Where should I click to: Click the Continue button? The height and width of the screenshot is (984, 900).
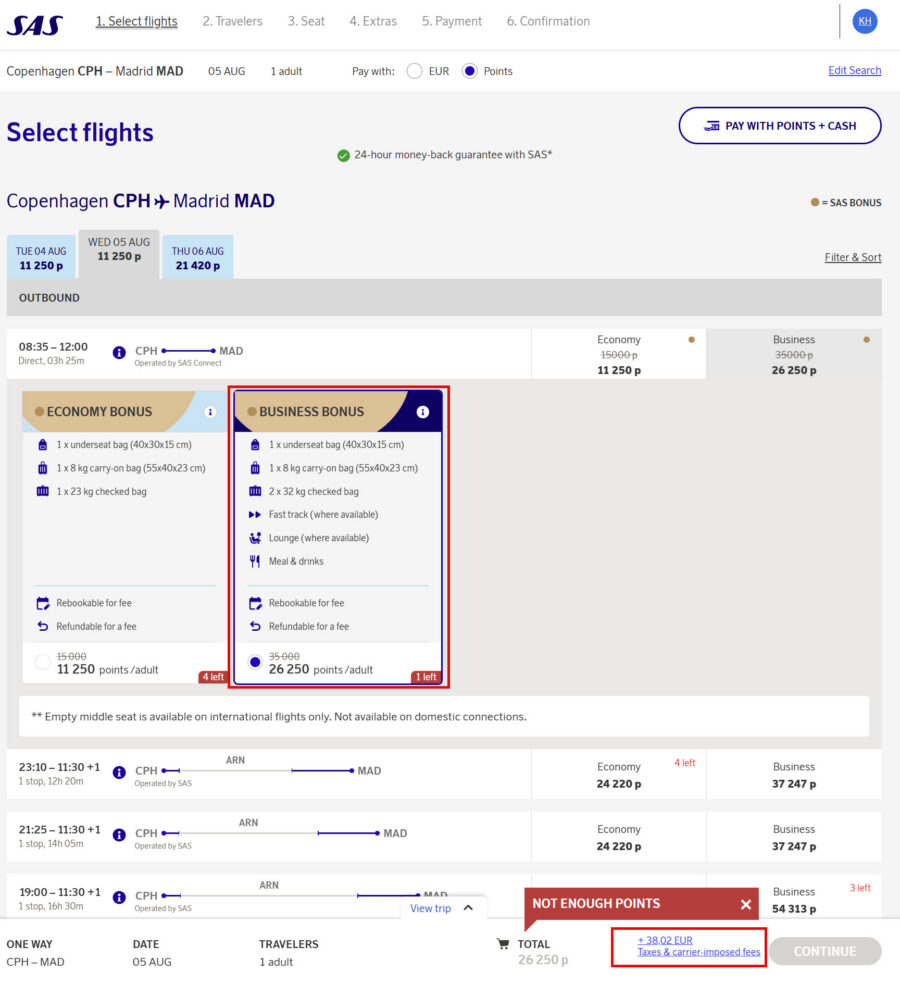[825, 951]
